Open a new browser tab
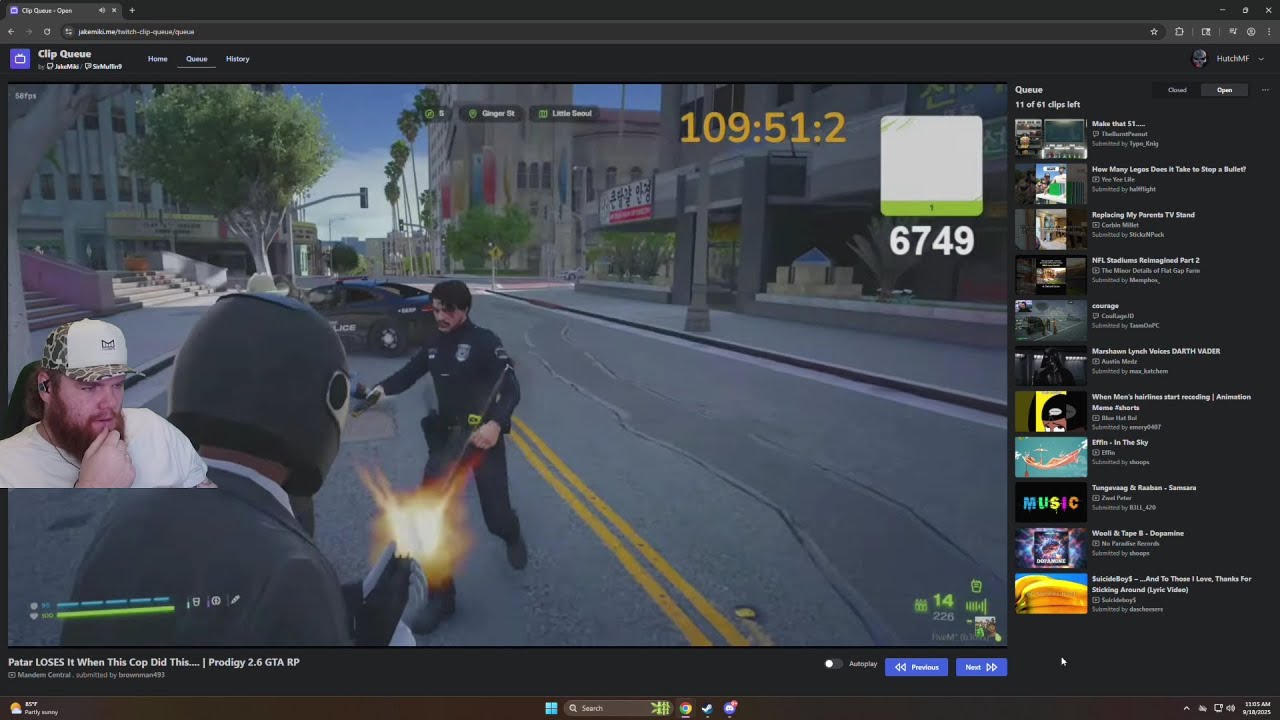This screenshot has width=1280, height=720. coord(132,10)
